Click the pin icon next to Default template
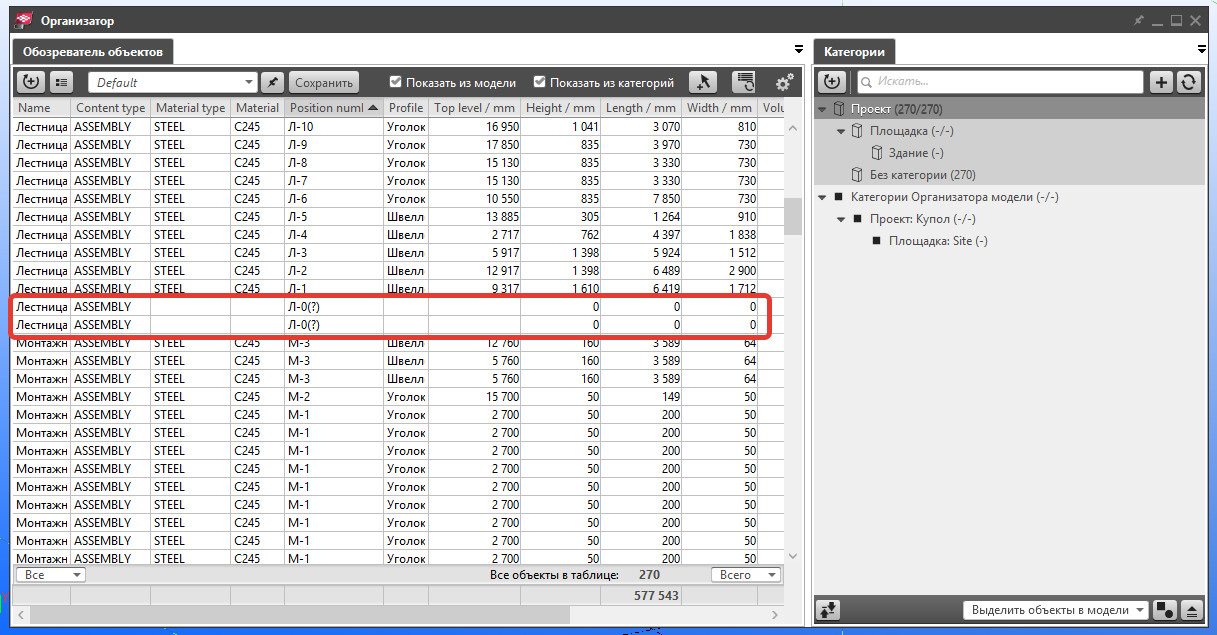The width and height of the screenshot is (1217, 635). (x=272, y=83)
